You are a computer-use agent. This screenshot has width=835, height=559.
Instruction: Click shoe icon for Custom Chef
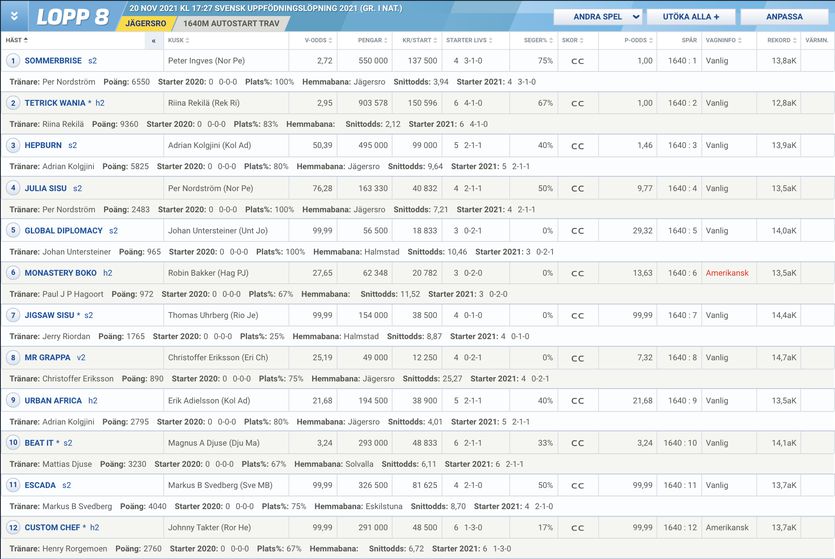577,528
